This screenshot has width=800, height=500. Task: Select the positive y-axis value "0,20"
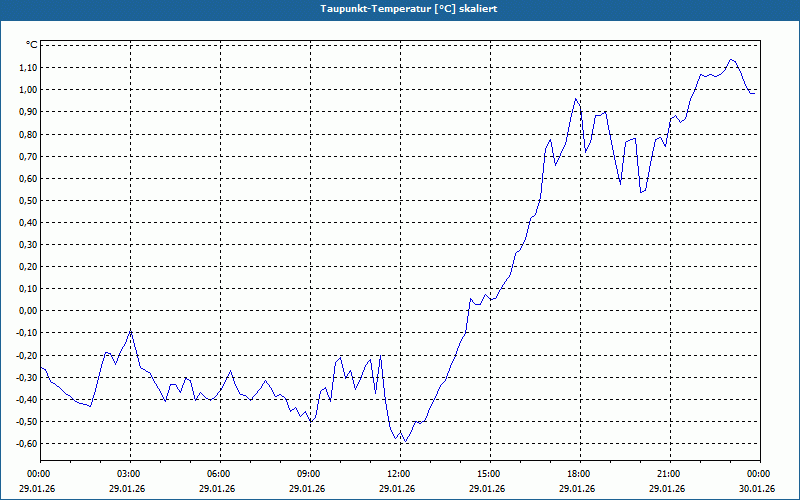(x=29, y=267)
